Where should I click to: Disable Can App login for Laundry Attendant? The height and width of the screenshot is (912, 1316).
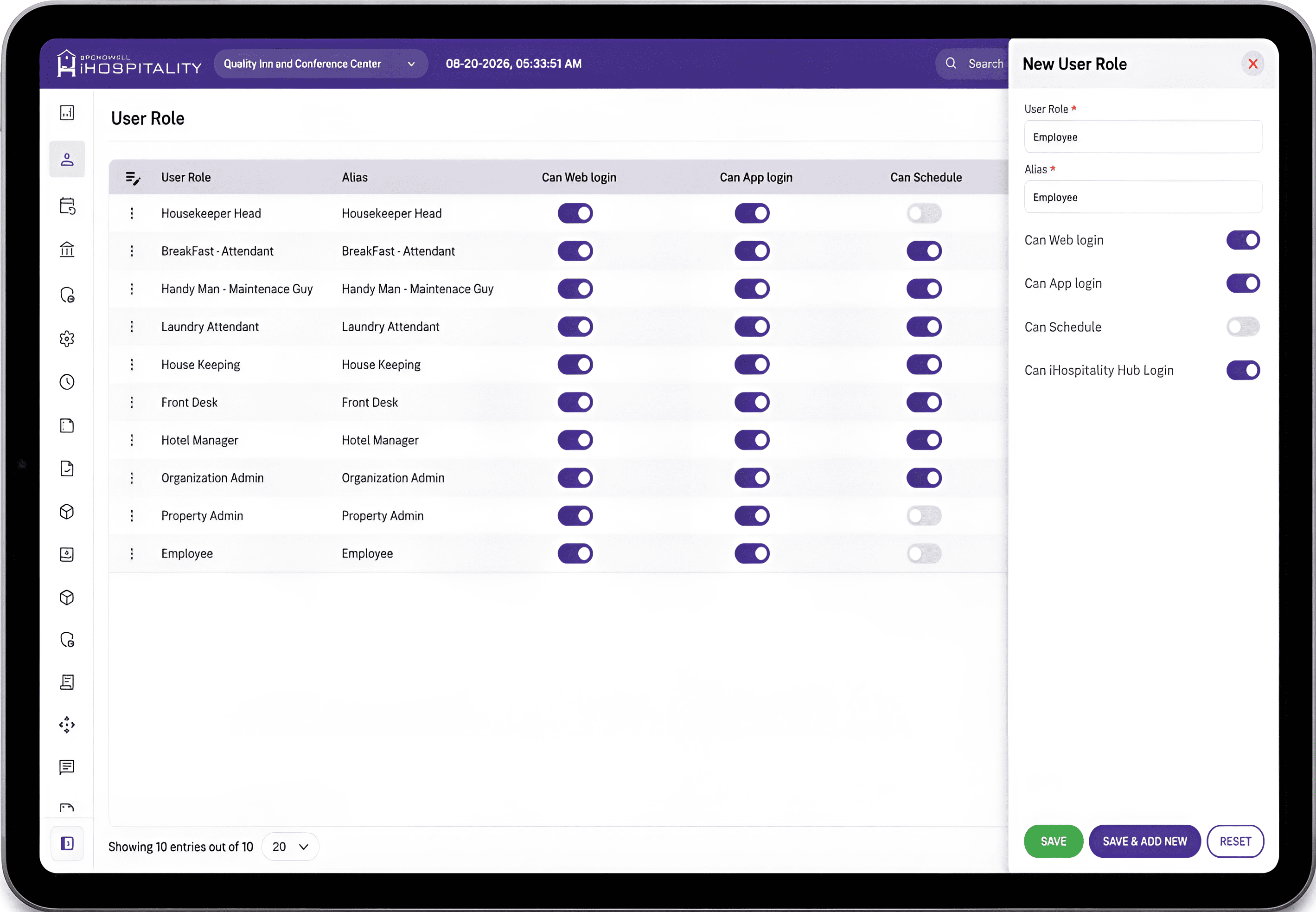752,326
